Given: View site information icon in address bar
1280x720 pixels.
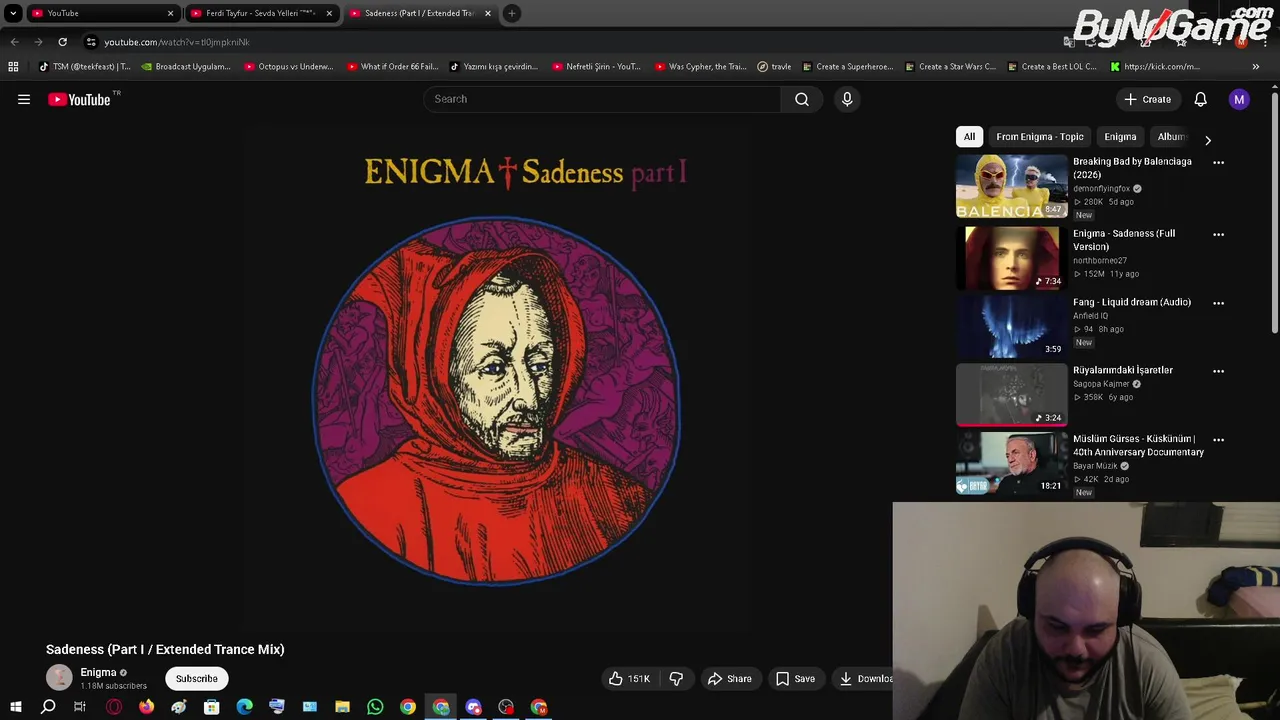Looking at the screenshot, I should point(91,42).
